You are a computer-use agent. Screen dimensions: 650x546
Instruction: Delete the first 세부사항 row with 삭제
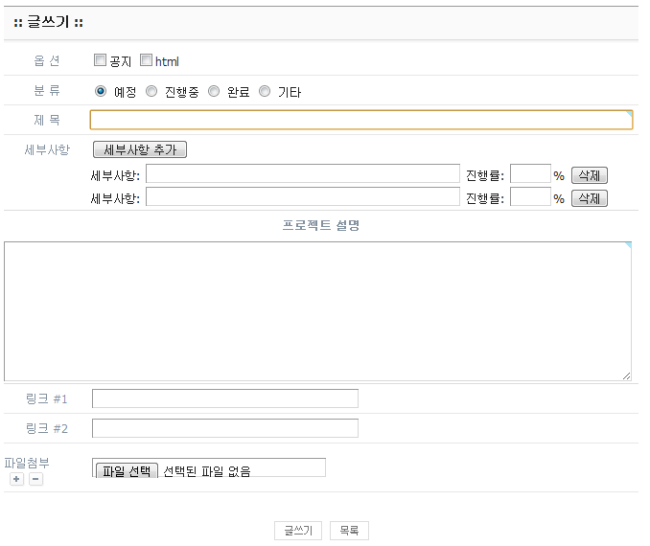(589, 175)
